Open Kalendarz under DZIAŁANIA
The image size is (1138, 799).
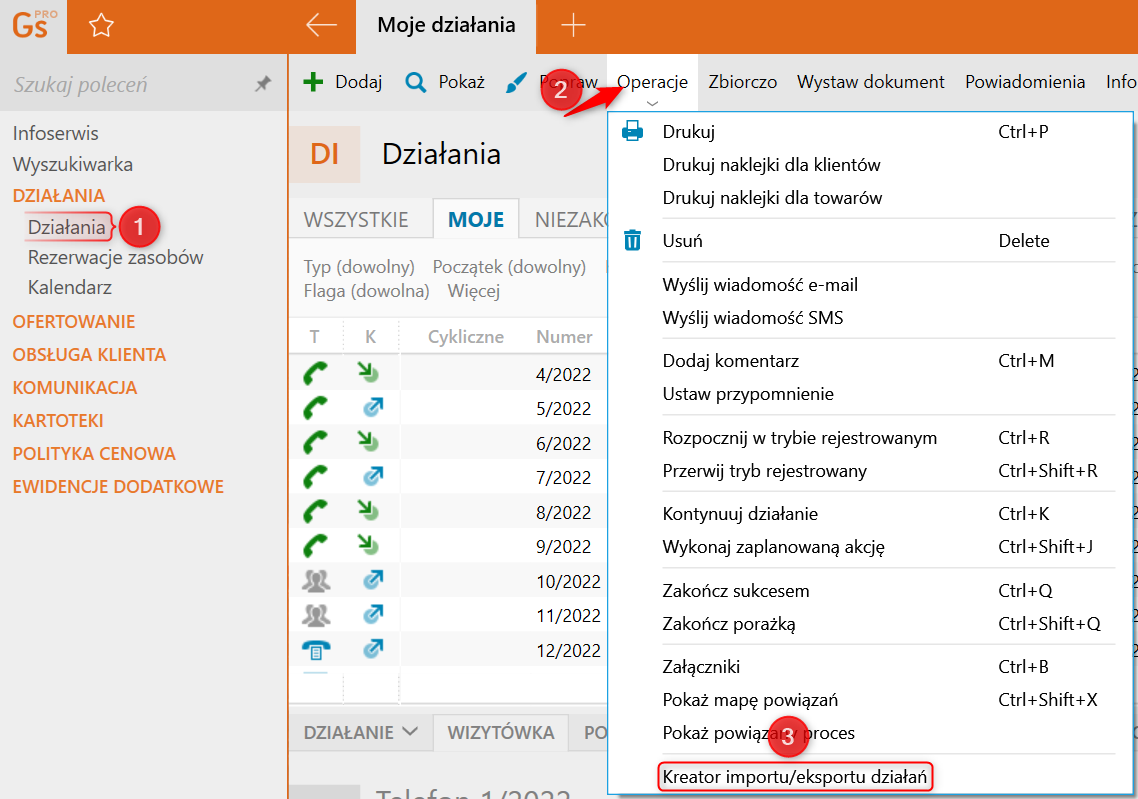coord(70,287)
